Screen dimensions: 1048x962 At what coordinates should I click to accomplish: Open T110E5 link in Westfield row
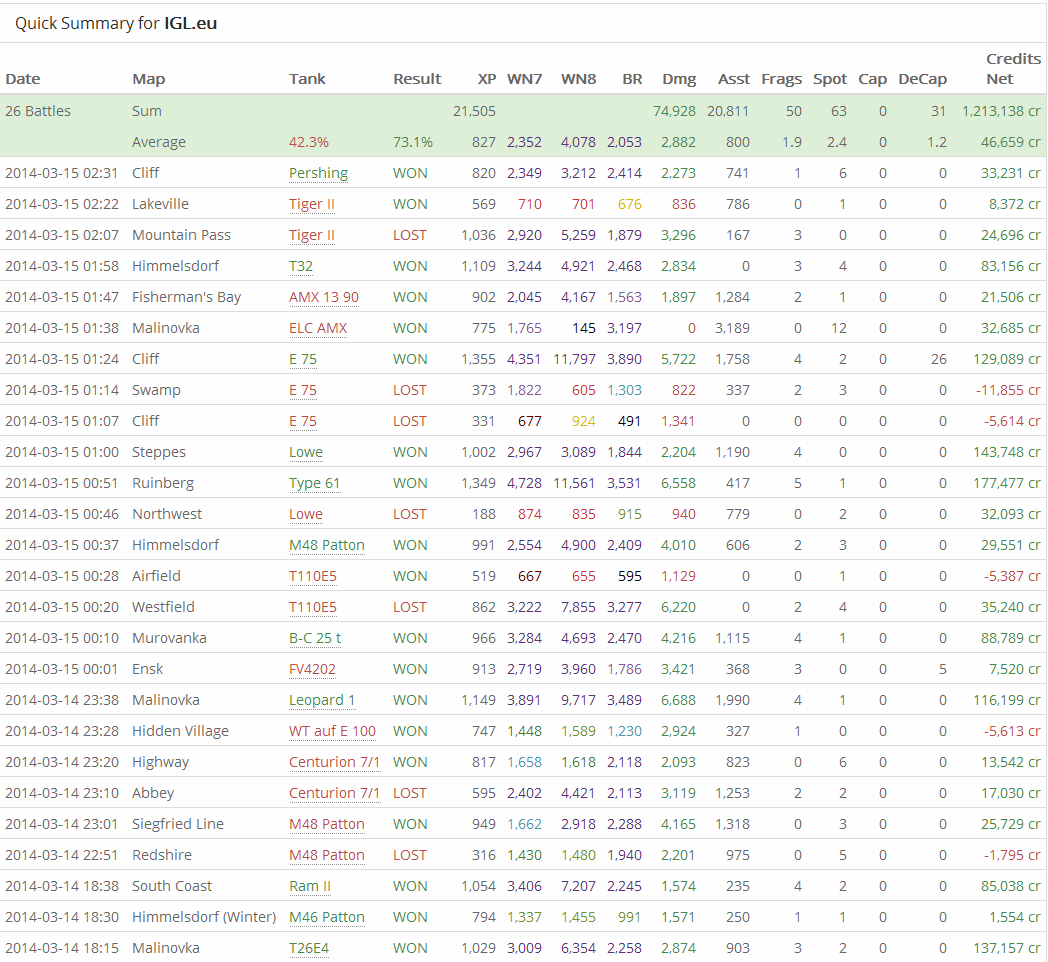(x=313, y=607)
